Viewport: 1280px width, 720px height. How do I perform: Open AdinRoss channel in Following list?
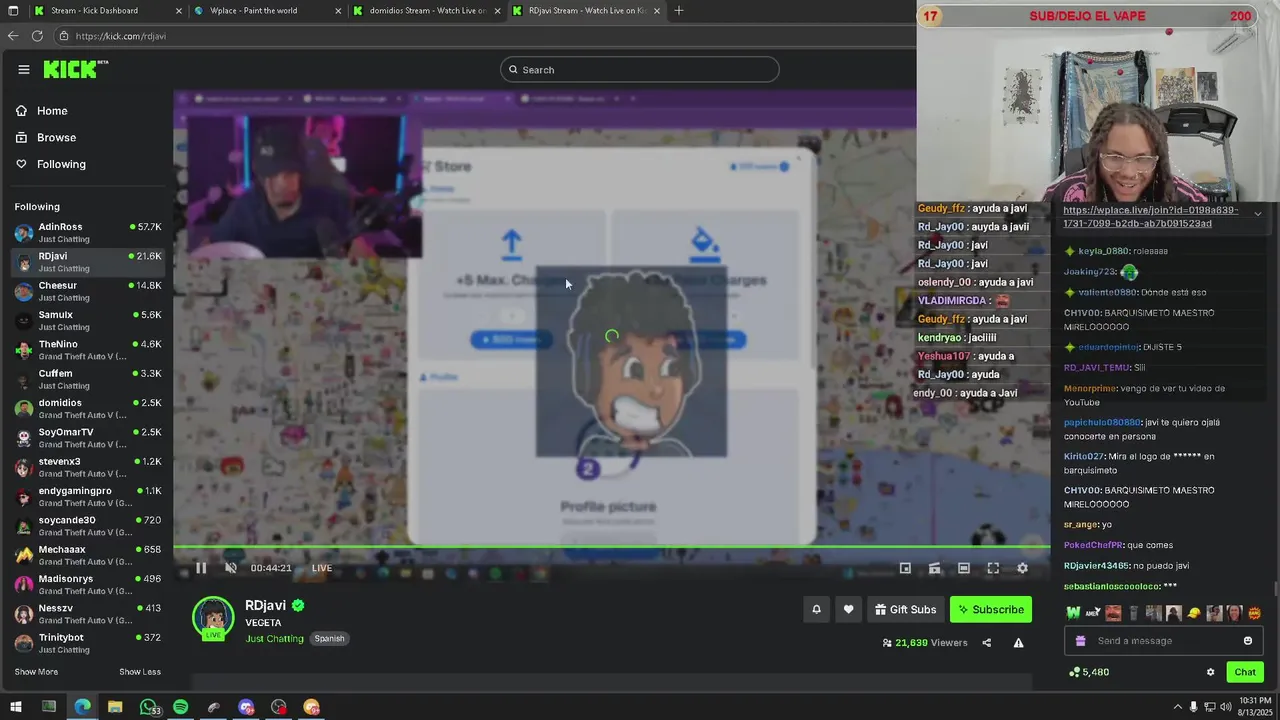pyautogui.click(x=88, y=232)
